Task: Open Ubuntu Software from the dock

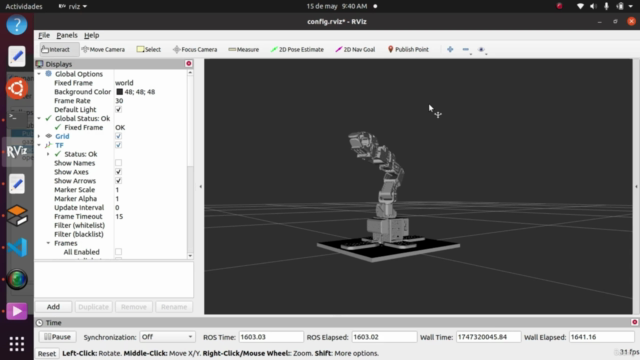Action: click(x=17, y=88)
